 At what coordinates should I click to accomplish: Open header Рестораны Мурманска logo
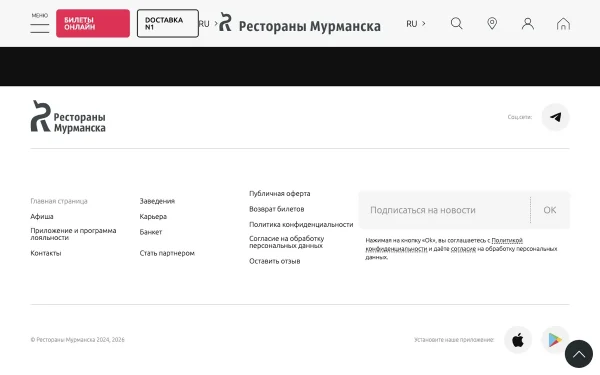click(300, 23)
